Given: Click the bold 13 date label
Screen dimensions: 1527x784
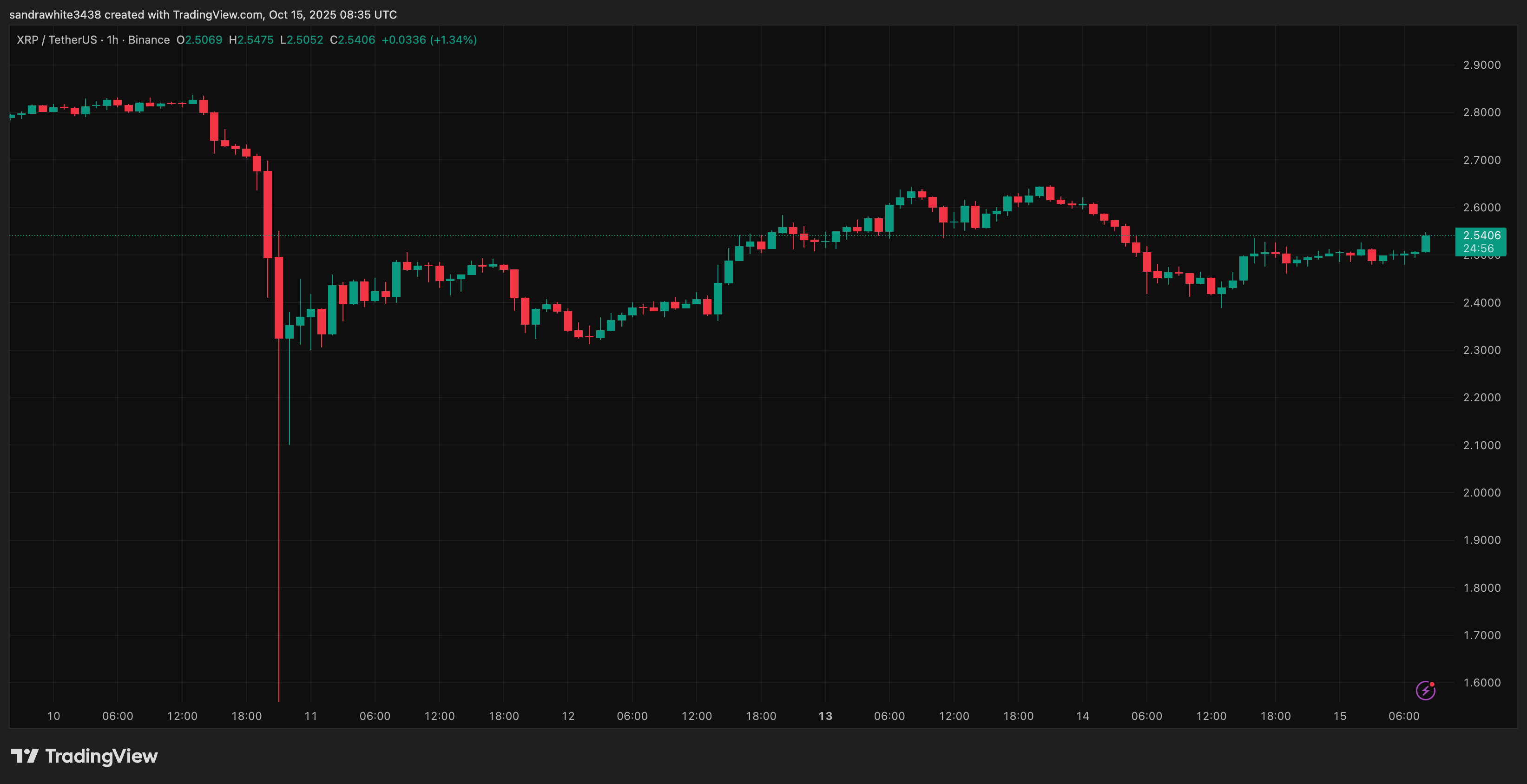Looking at the screenshot, I should 825,716.
